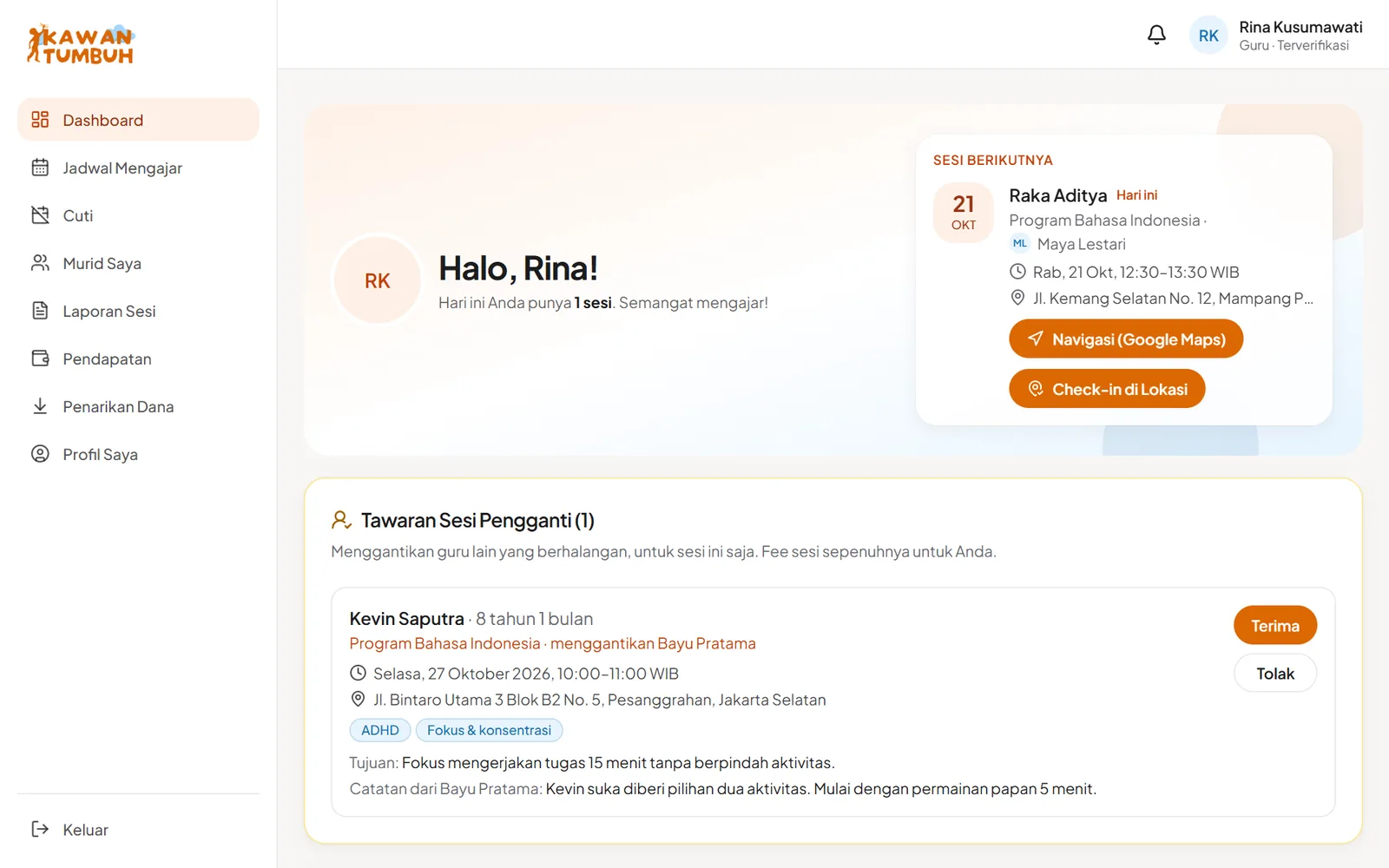Click the ML avatar of Maya Lestari
This screenshot has height=868, width=1389.
pos(1019,244)
